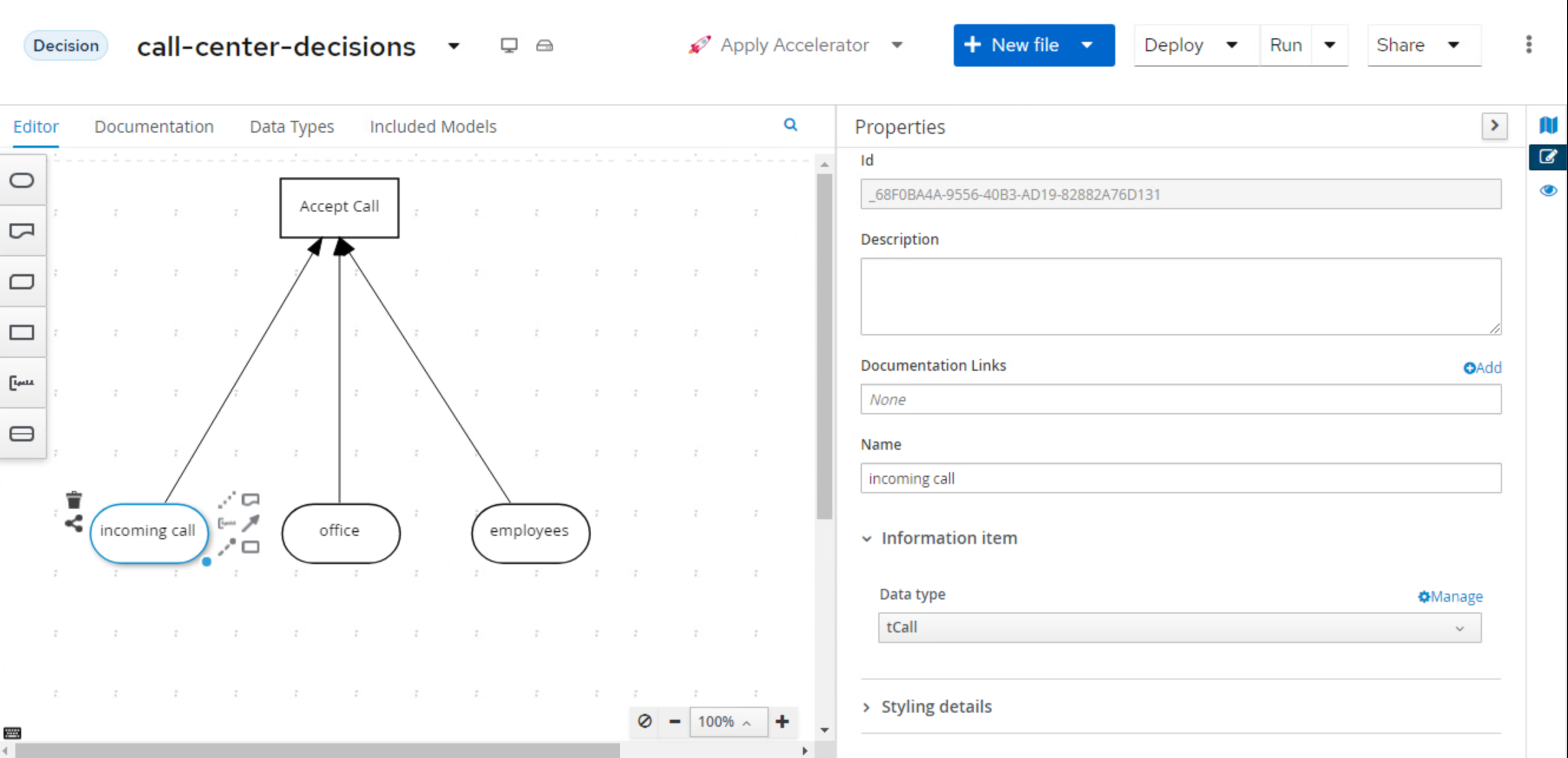The width and height of the screenshot is (1568, 758).
Task: Zoom in with the plus button
Action: (x=782, y=721)
